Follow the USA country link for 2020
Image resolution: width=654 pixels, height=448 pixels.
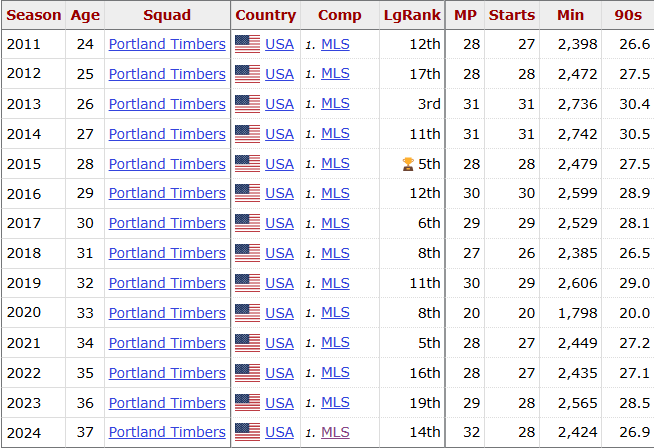280,313
